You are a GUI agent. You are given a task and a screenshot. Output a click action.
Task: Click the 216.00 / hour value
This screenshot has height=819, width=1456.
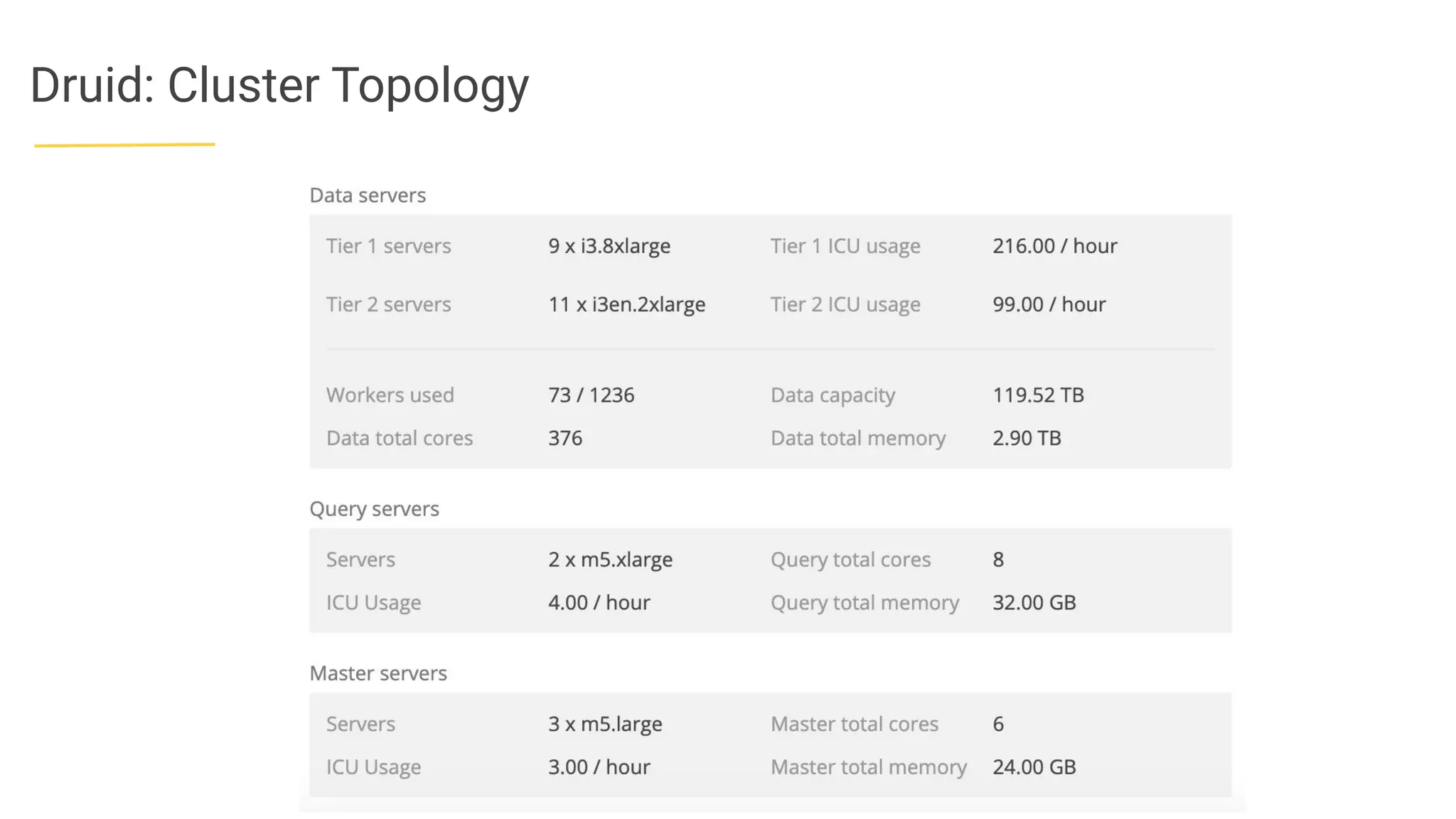1055,246
